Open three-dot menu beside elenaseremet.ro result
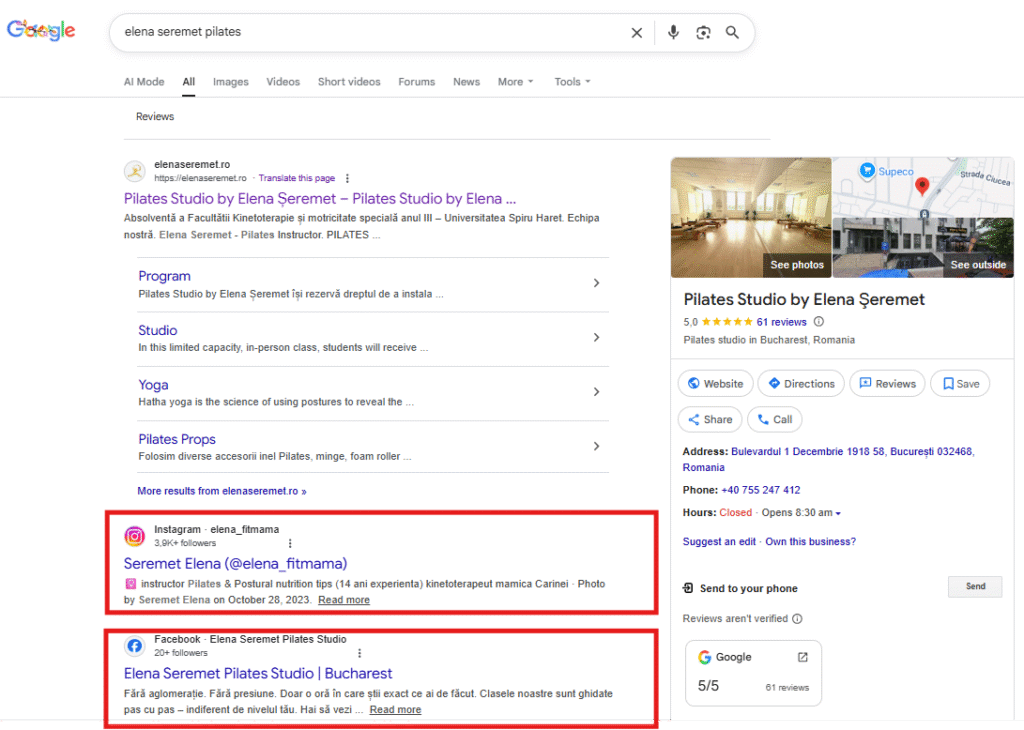The height and width of the screenshot is (730, 1024). click(x=347, y=178)
